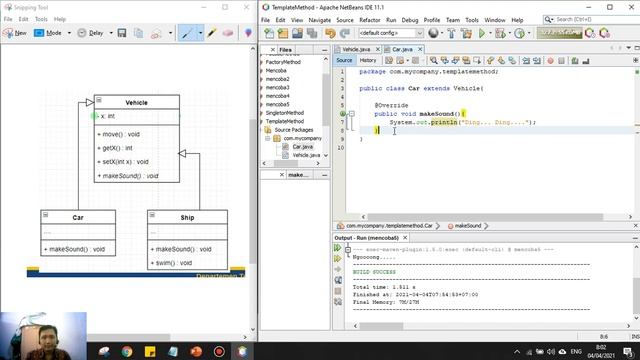The width and height of the screenshot is (640, 360).
Task: Click Start Macro Recording red circle icon
Action: coord(550,60)
